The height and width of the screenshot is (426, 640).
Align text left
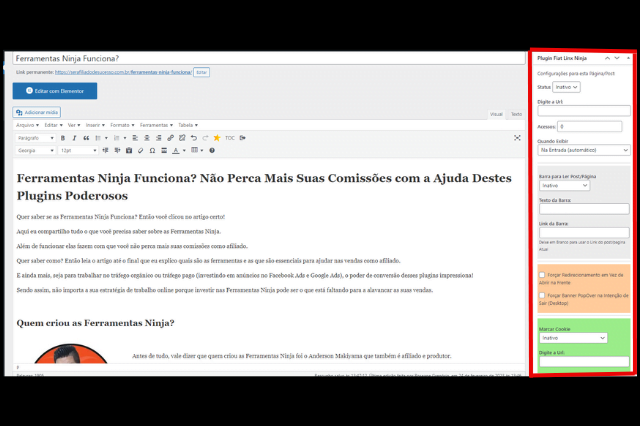pyautogui.click(x=135, y=138)
